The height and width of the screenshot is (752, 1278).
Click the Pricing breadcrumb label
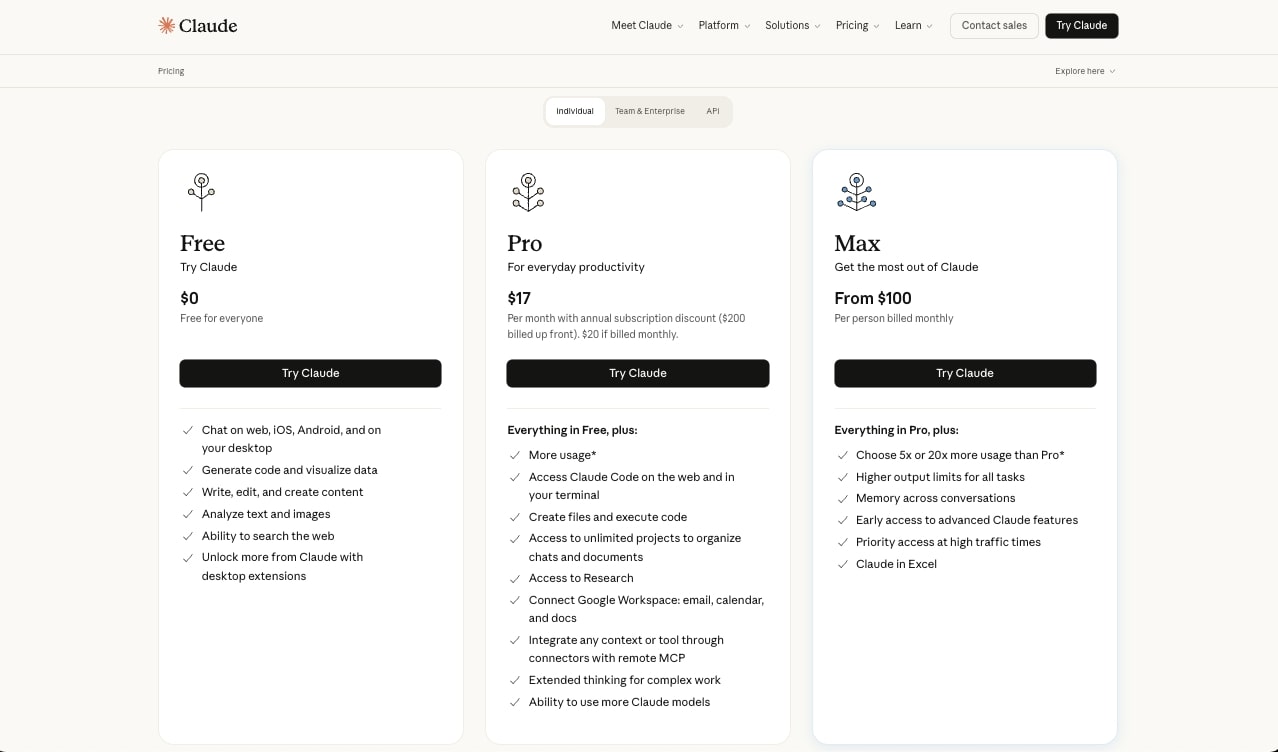[171, 71]
